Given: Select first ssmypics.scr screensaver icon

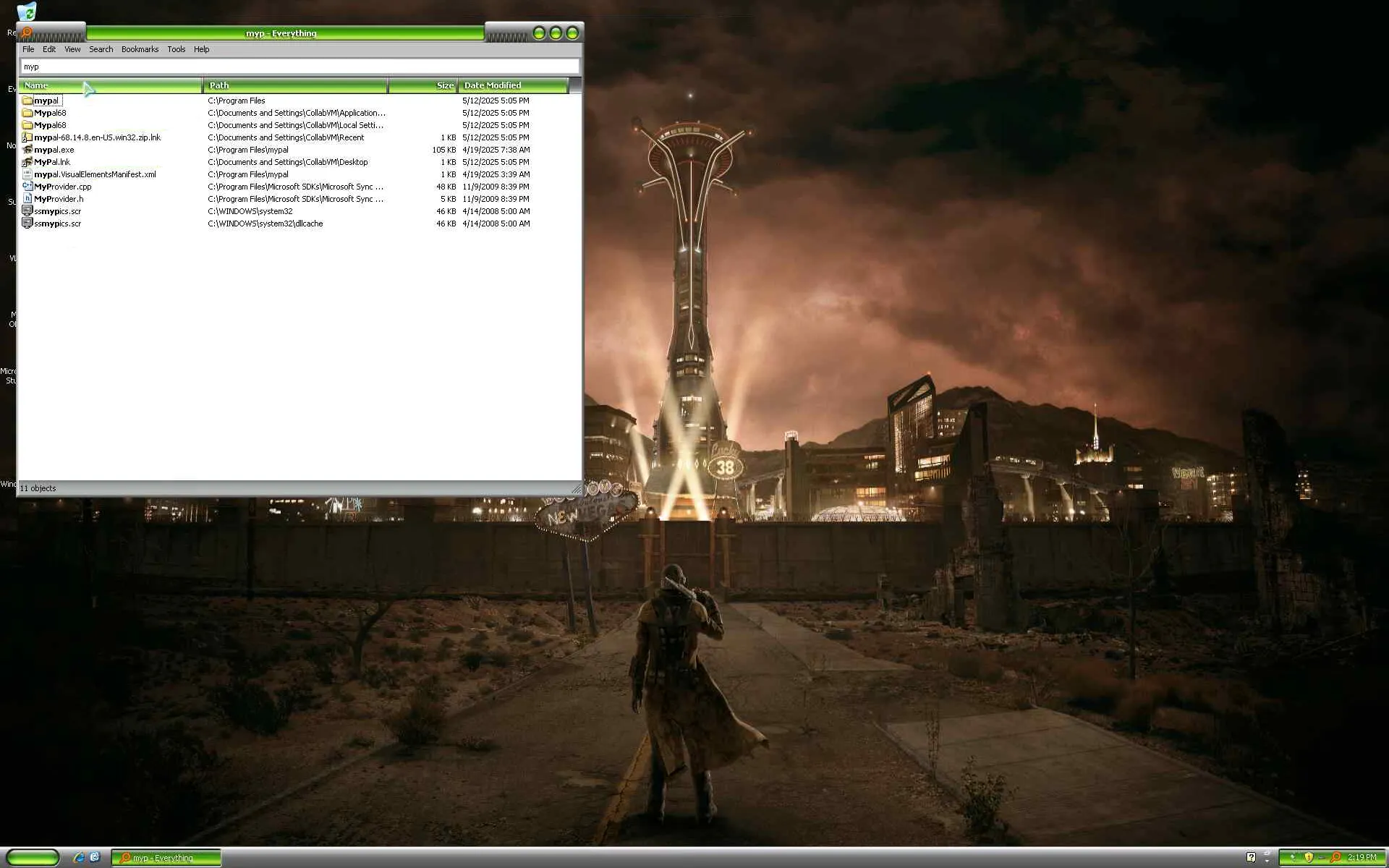Looking at the screenshot, I should click(x=27, y=211).
